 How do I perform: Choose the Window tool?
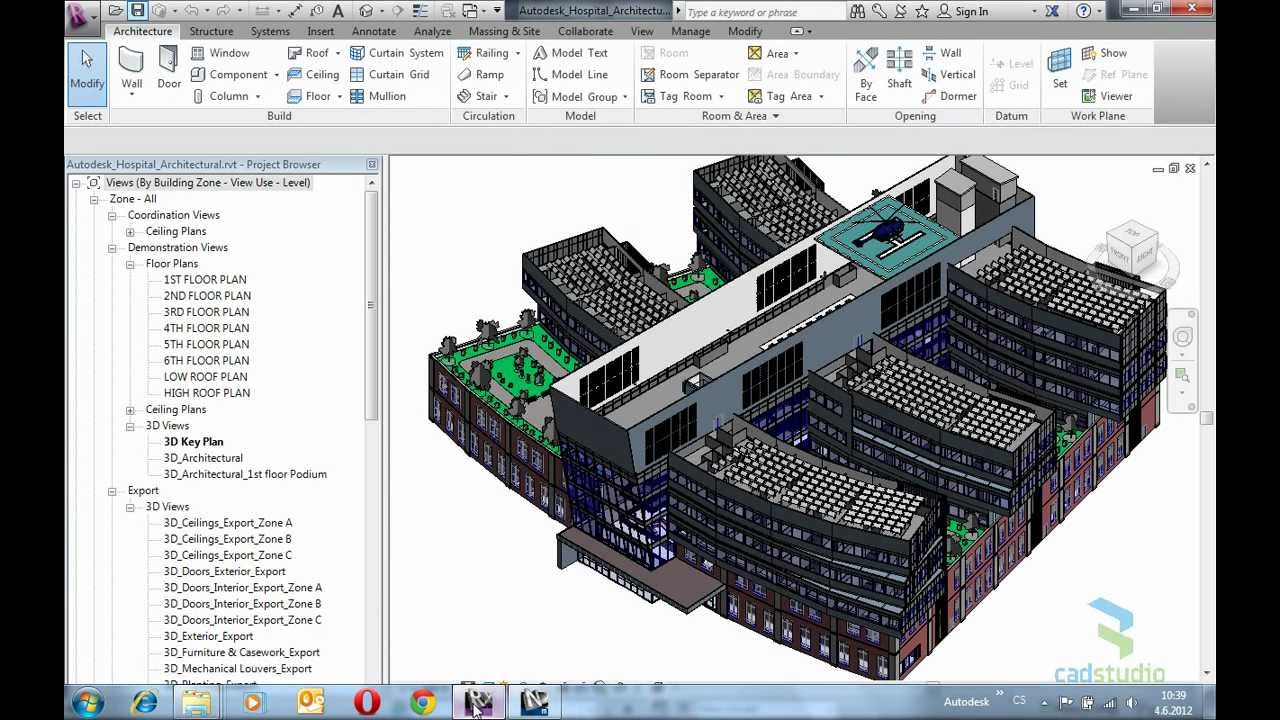(220, 53)
